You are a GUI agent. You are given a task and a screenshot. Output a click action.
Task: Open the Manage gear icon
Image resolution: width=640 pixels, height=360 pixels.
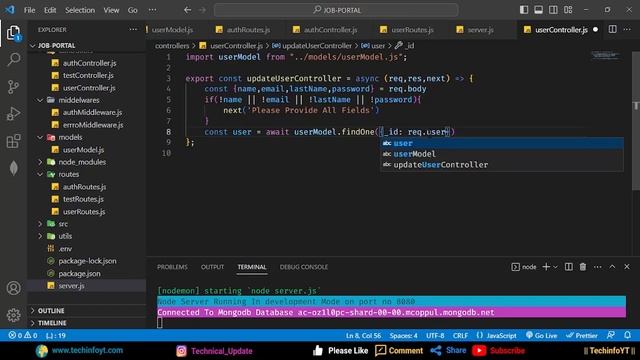pos(13,315)
